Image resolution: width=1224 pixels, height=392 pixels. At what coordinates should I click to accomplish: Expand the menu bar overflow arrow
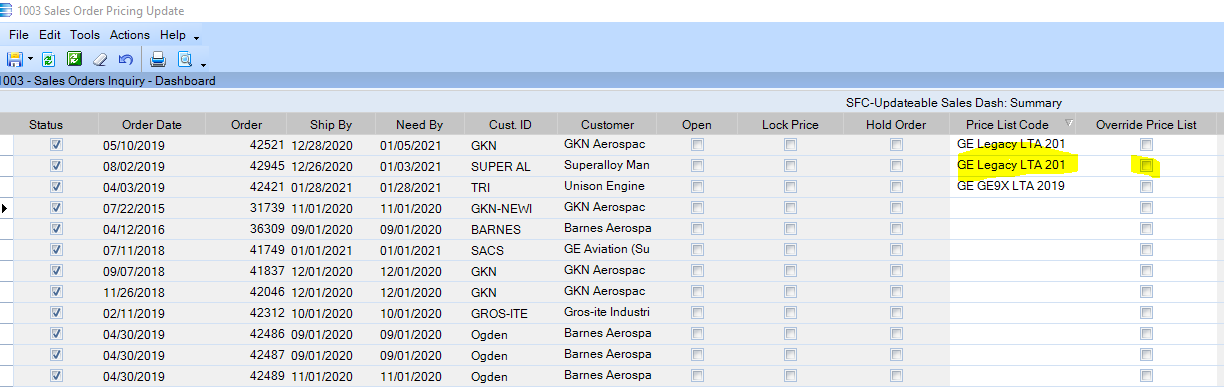point(197,38)
